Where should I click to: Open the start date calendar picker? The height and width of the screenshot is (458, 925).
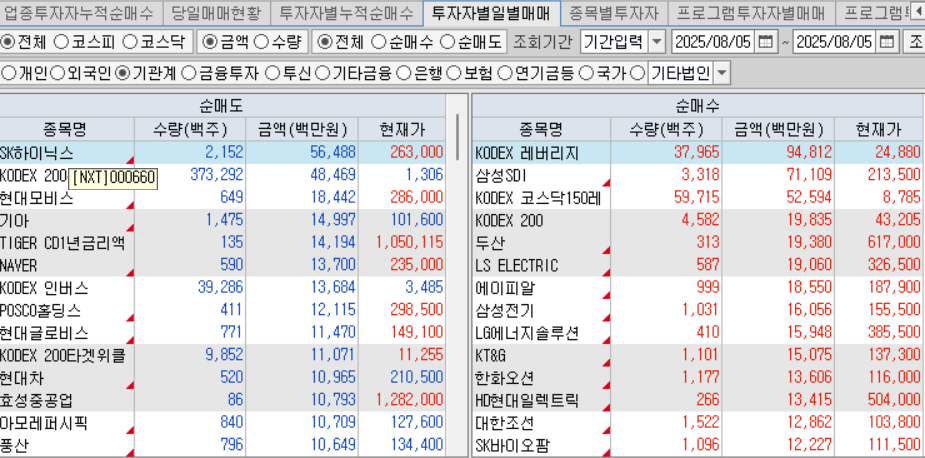click(x=765, y=42)
